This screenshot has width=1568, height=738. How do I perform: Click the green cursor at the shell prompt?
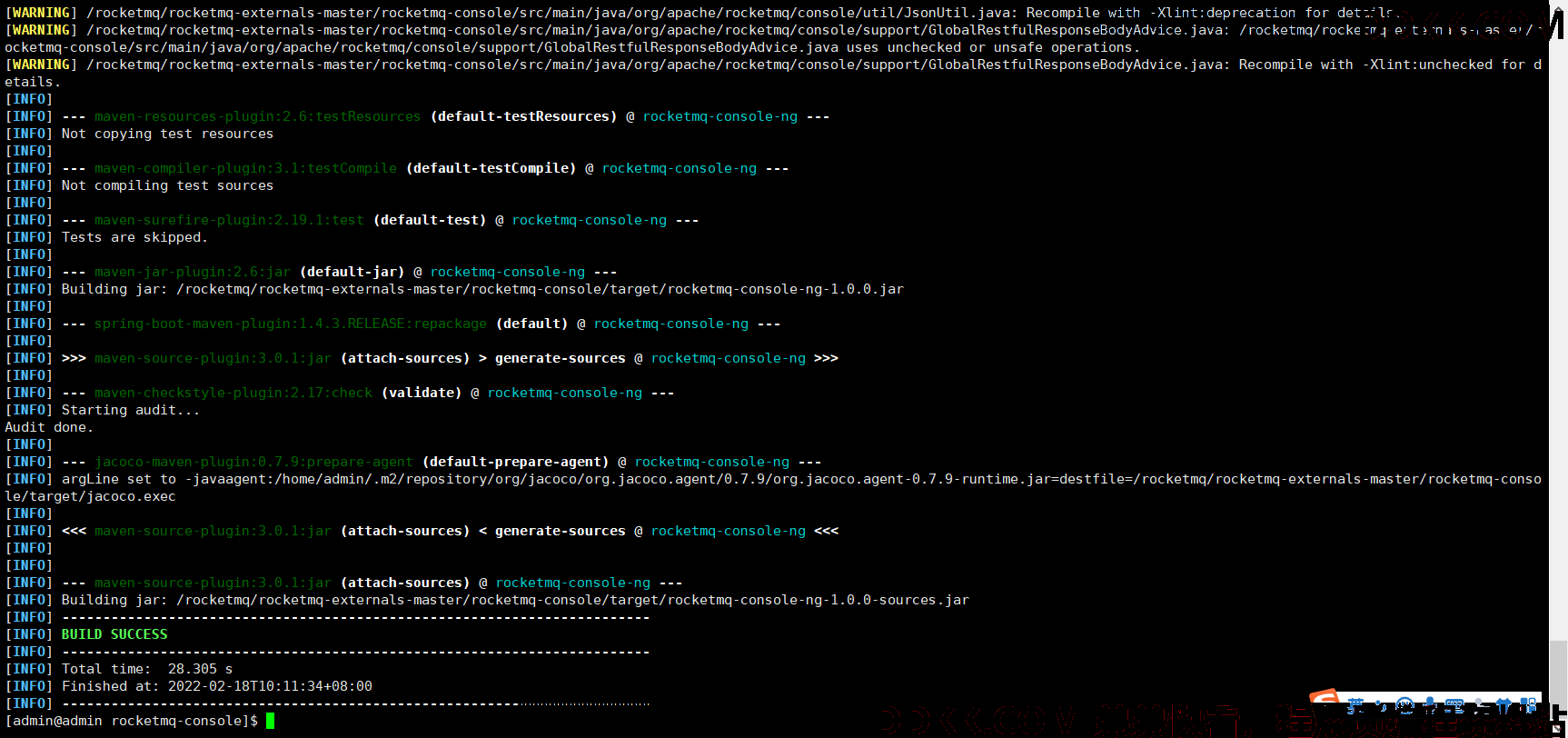[x=270, y=721]
